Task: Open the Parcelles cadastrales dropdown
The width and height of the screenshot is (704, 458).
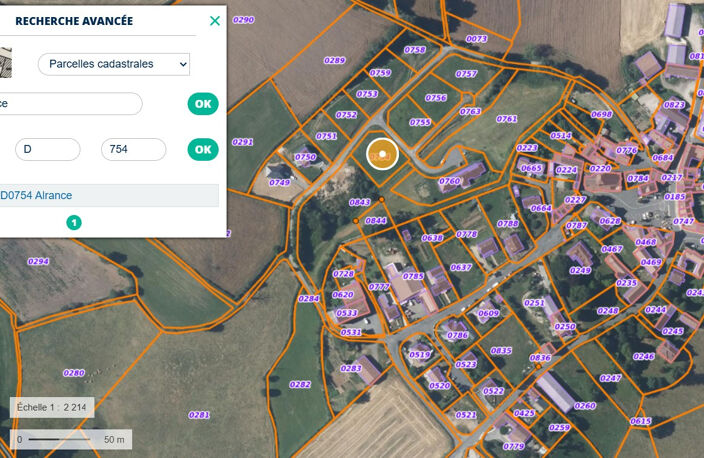Action: [114, 64]
